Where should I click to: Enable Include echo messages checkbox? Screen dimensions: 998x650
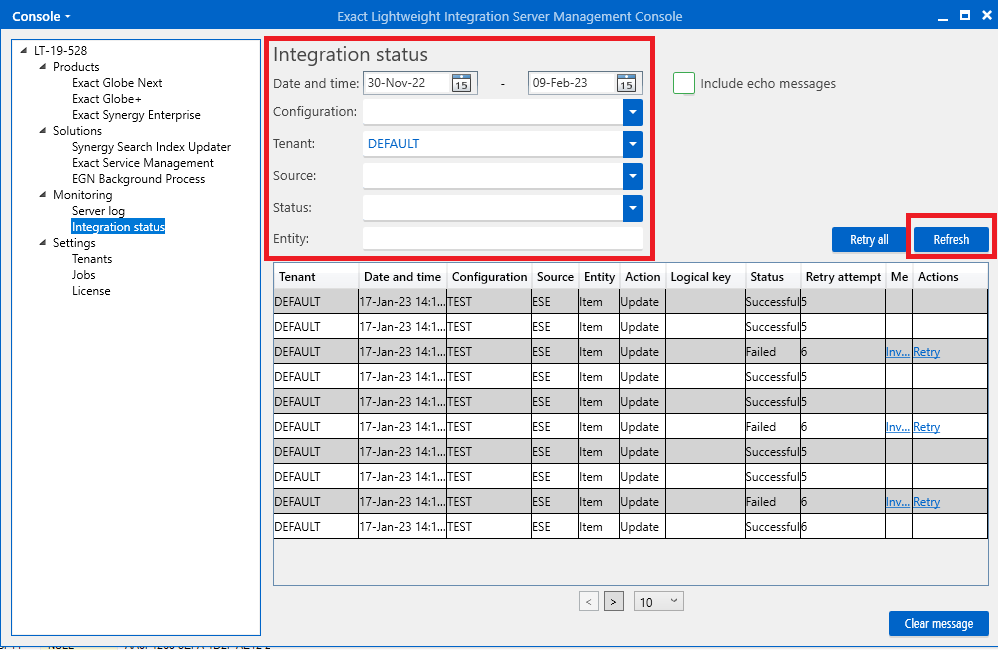[x=684, y=83]
